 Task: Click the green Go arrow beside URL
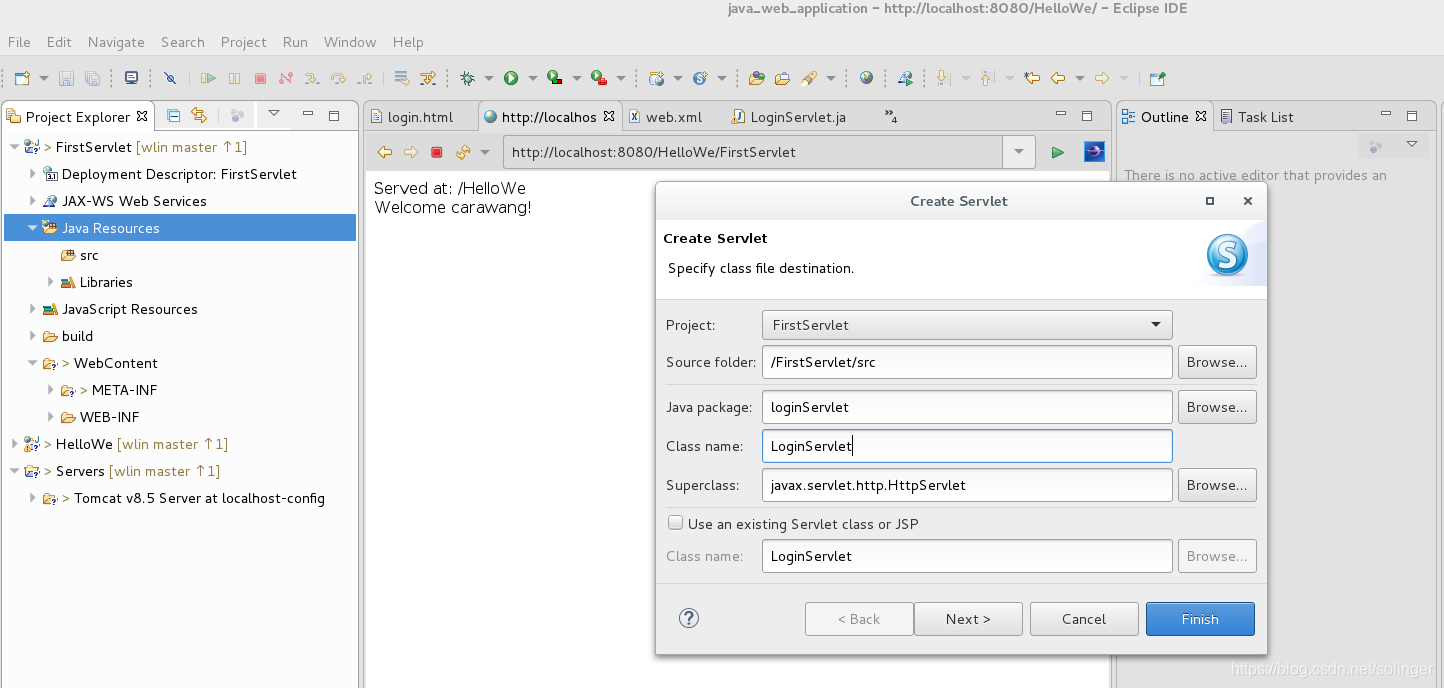(1058, 152)
